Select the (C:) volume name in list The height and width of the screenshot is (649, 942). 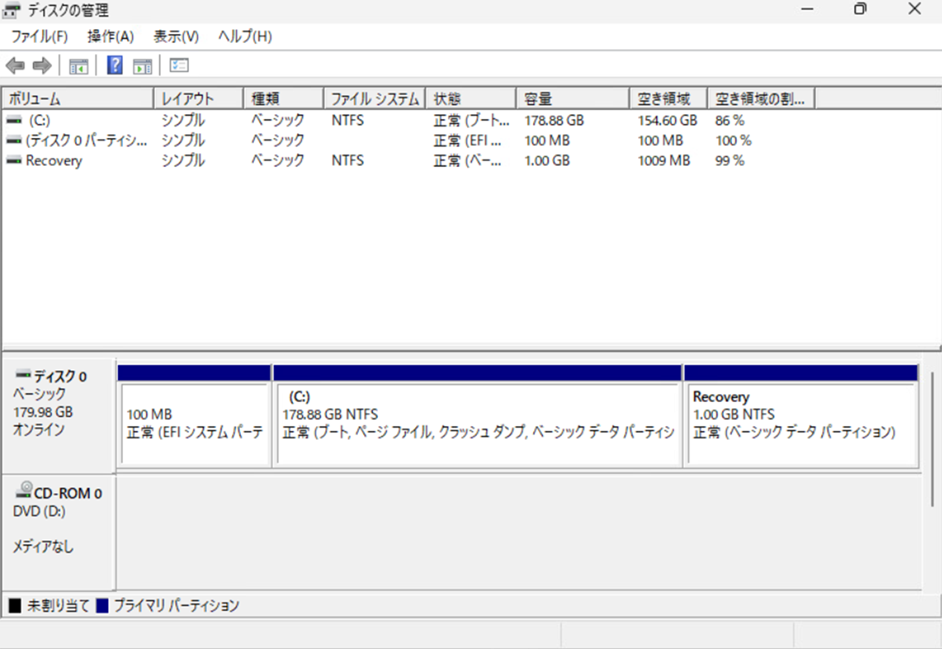click(x=40, y=120)
